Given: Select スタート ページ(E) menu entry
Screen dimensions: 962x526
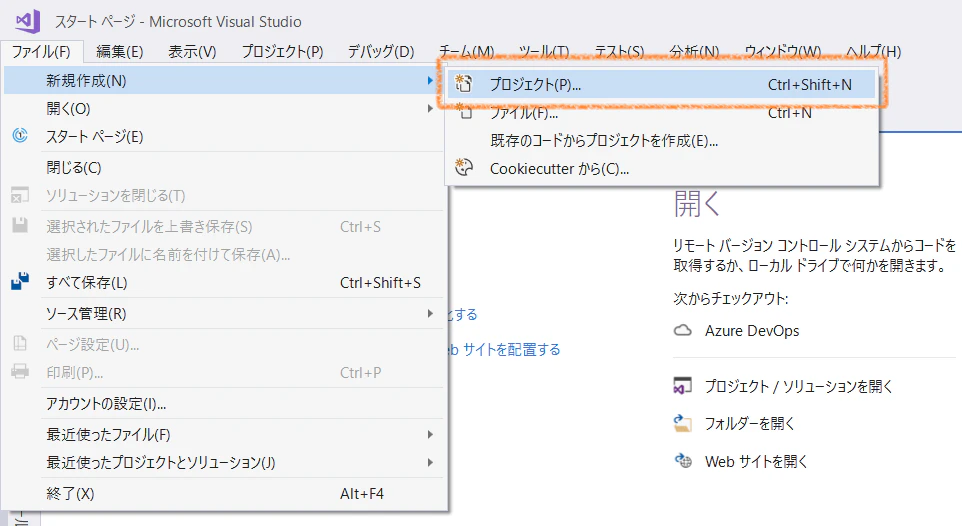Looking at the screenshot, I should (223, 136).
